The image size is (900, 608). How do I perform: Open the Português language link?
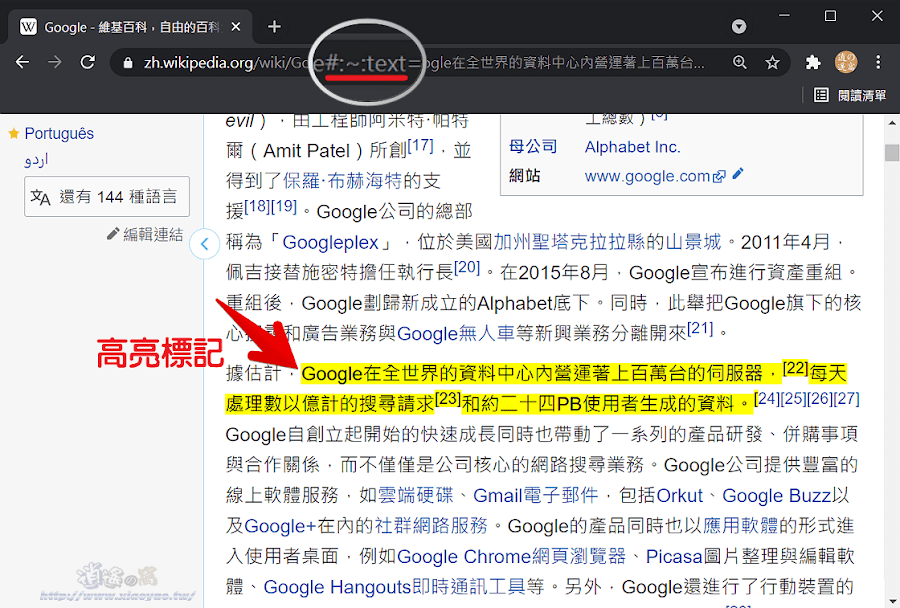59,133
